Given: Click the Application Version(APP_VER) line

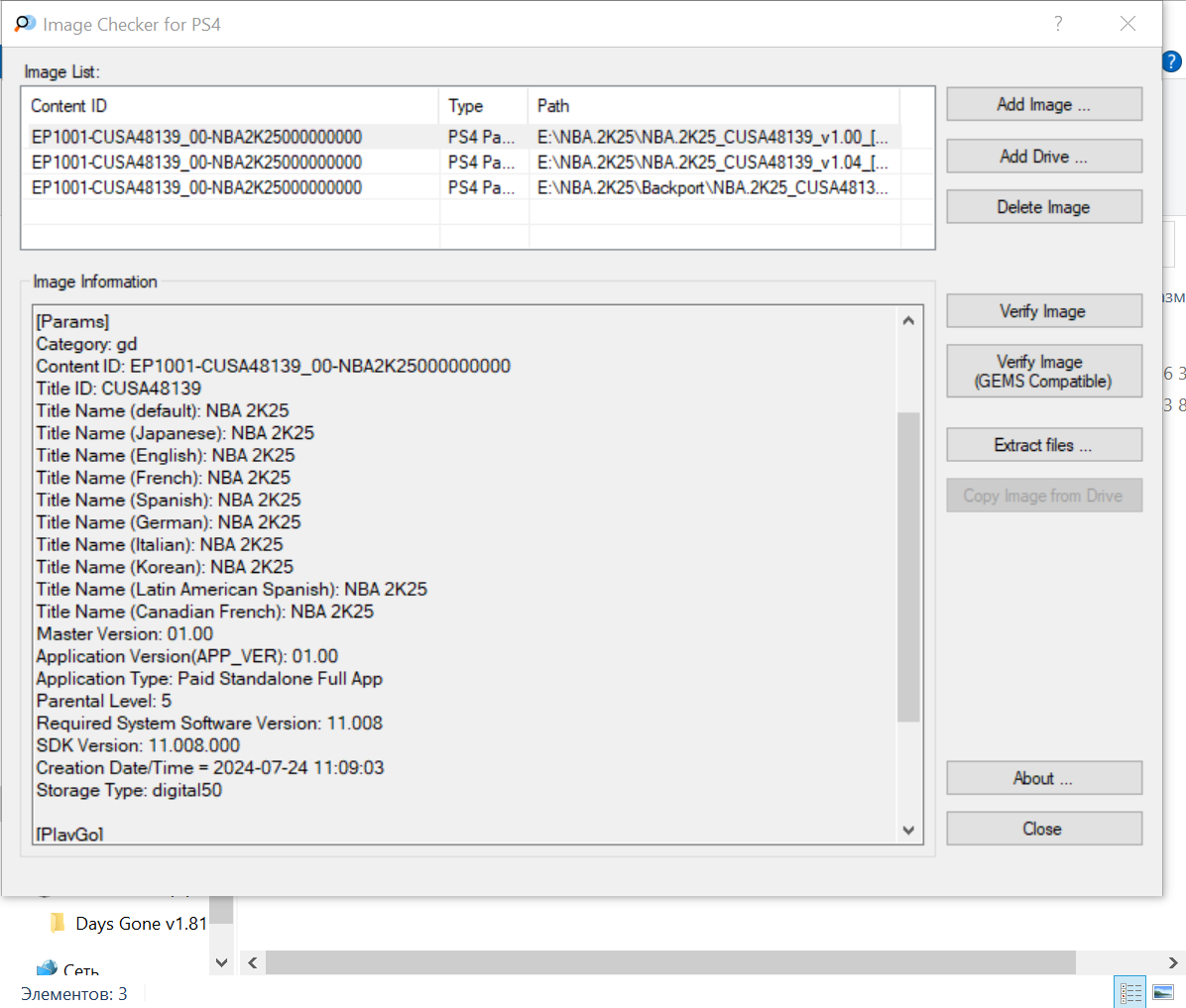Looking at the screenshot, I should point(187,656).
